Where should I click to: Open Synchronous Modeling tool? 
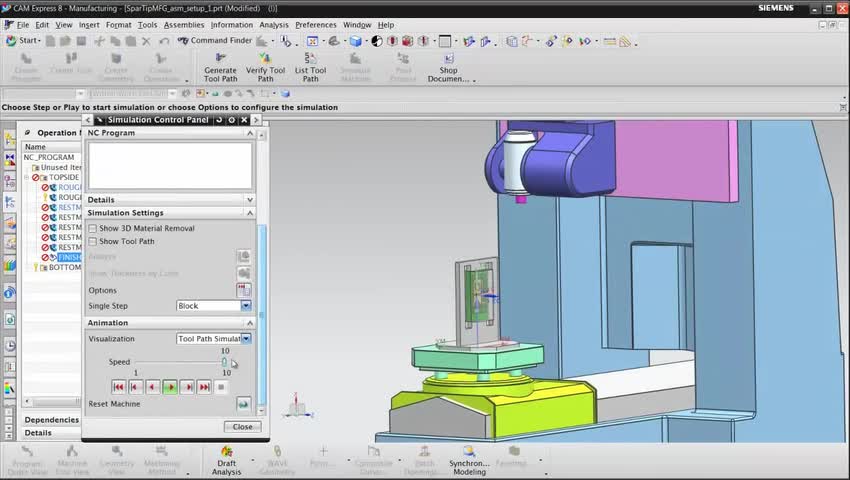(x=469, y=460)
